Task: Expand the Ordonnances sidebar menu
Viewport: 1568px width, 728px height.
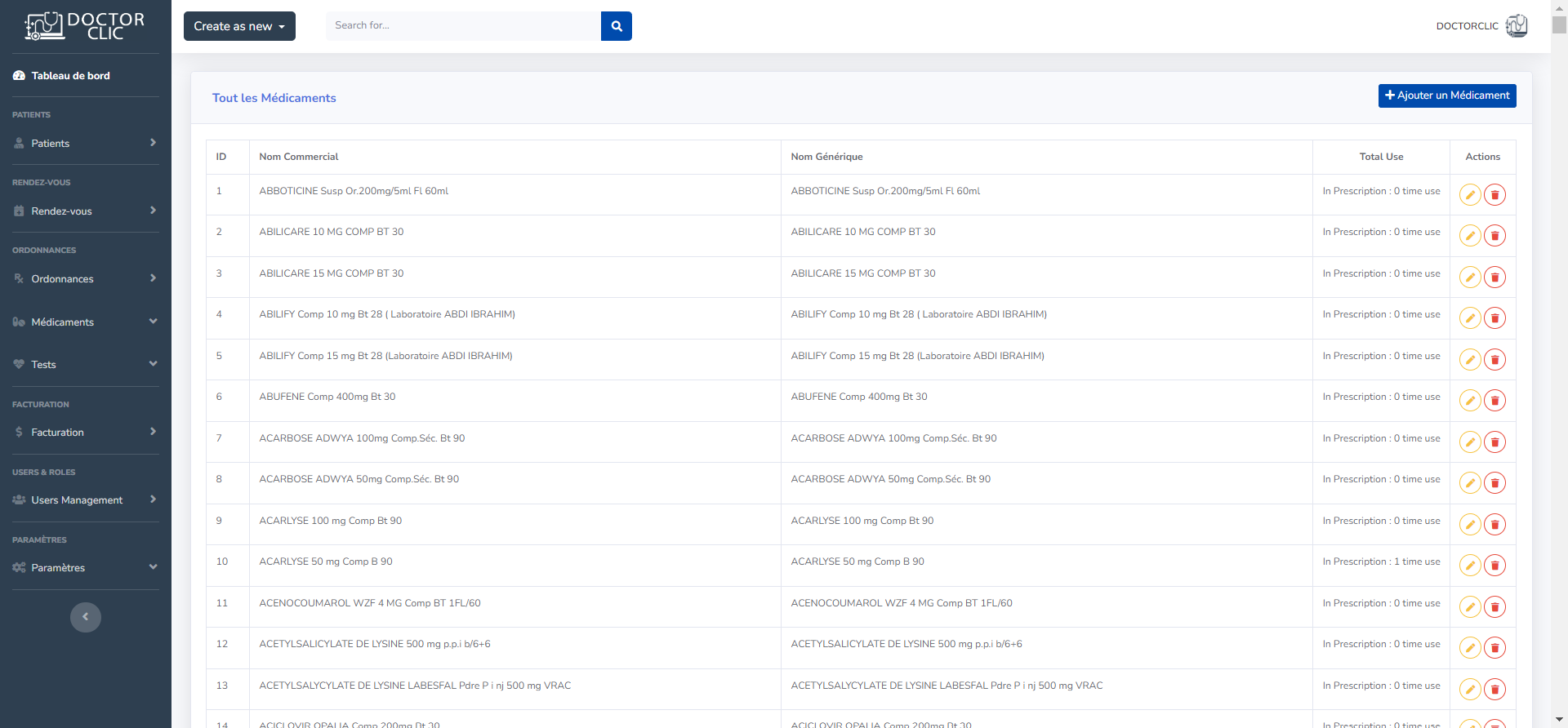Action: 86,278
